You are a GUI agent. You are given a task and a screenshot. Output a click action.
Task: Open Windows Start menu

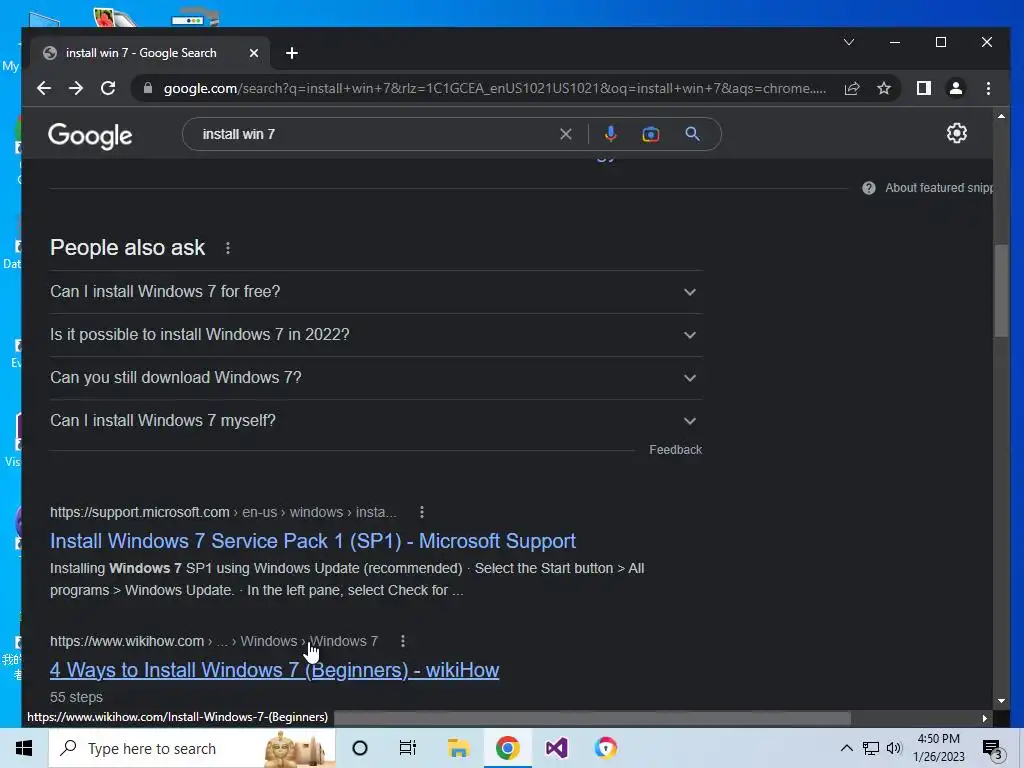(x=24, y=748)
